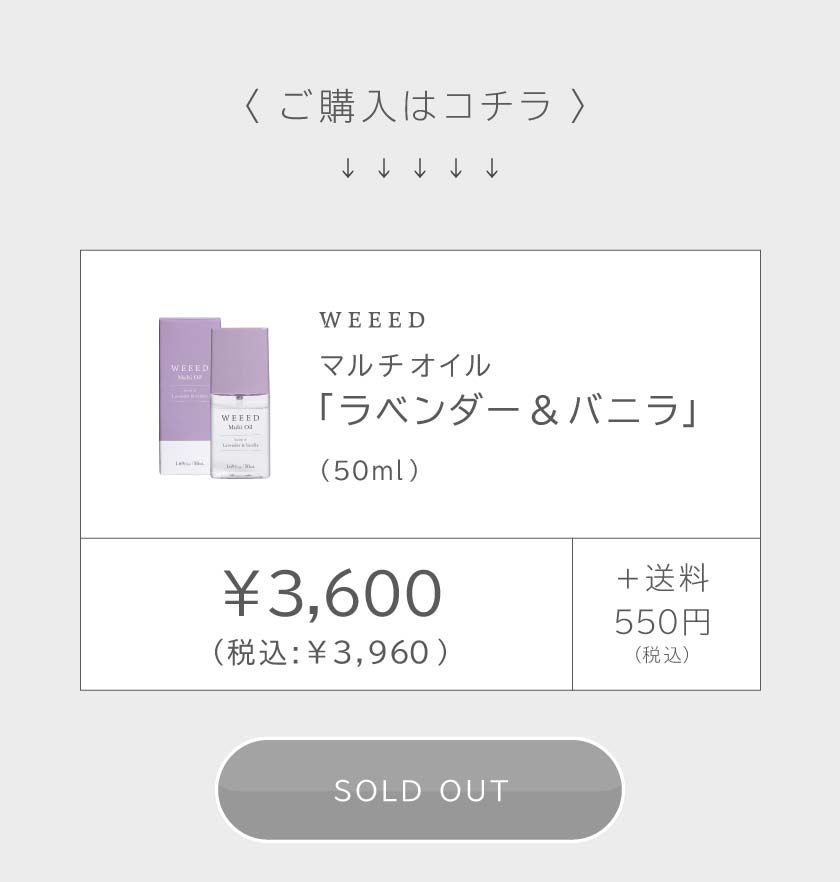Click the tax-included price ¥3,960 text

330,652
